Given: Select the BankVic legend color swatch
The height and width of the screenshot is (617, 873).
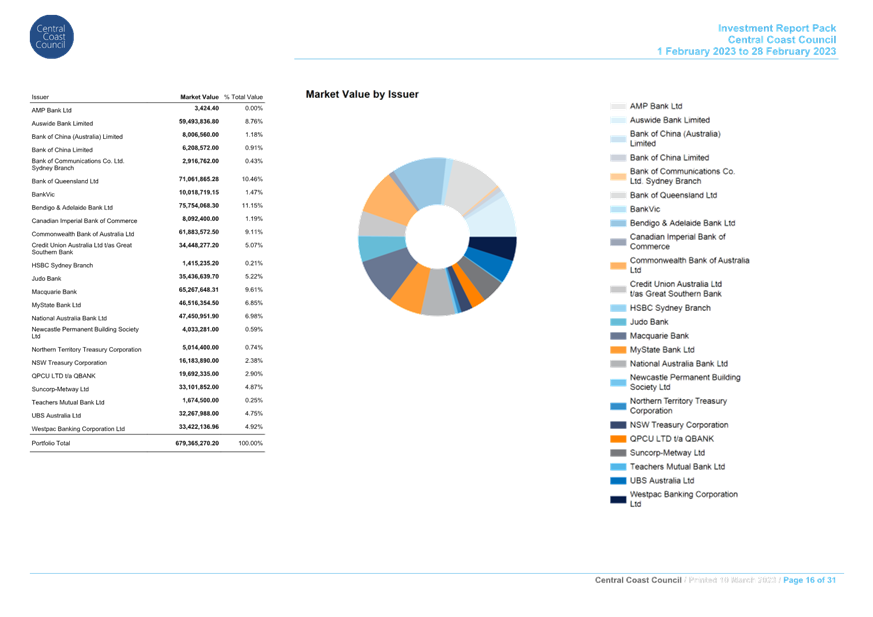Looking at the screenshot, I should click(x=618, y=209).
